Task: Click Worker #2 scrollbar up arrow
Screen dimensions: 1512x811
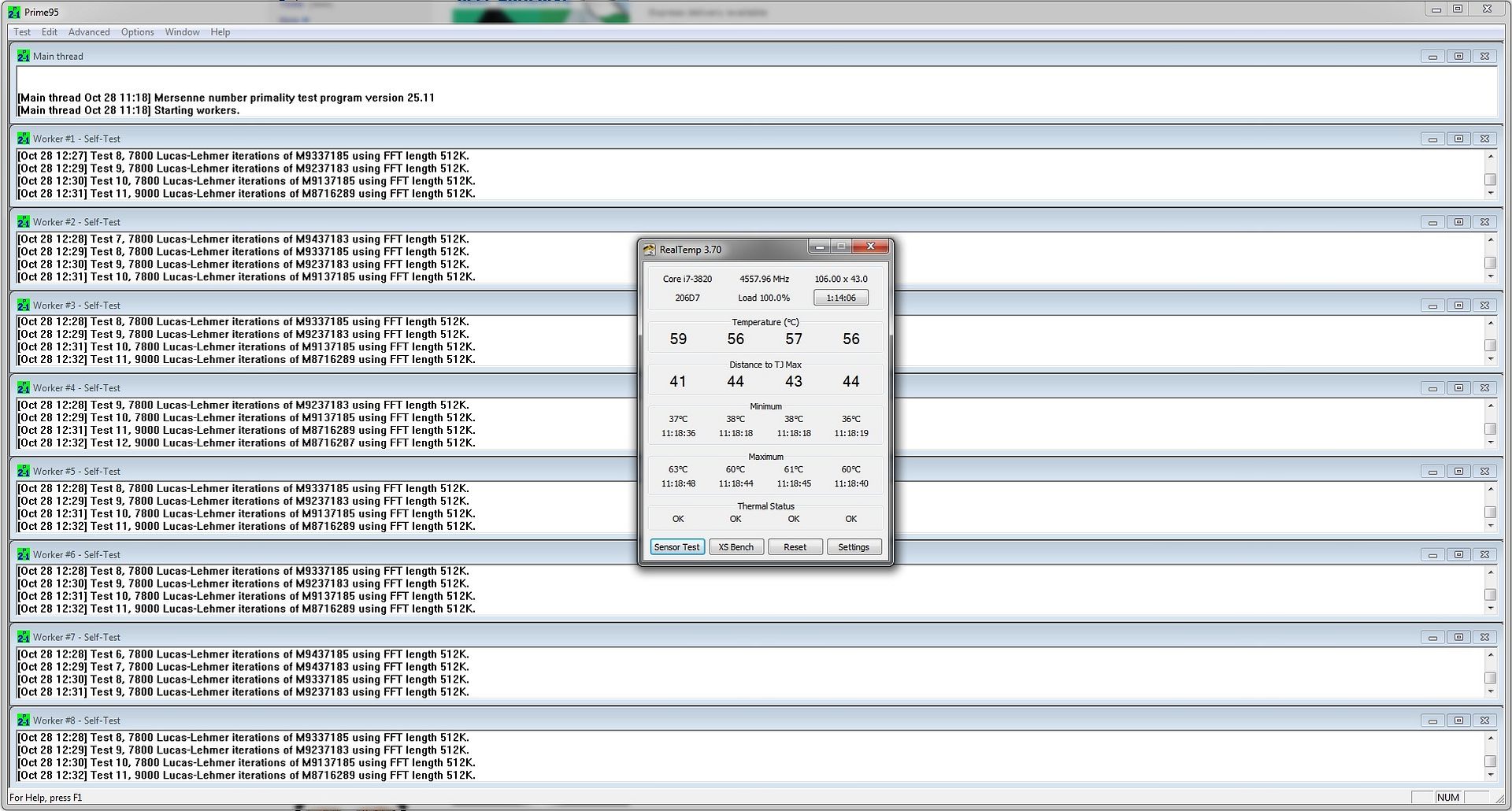Action: pos(1490,239)
